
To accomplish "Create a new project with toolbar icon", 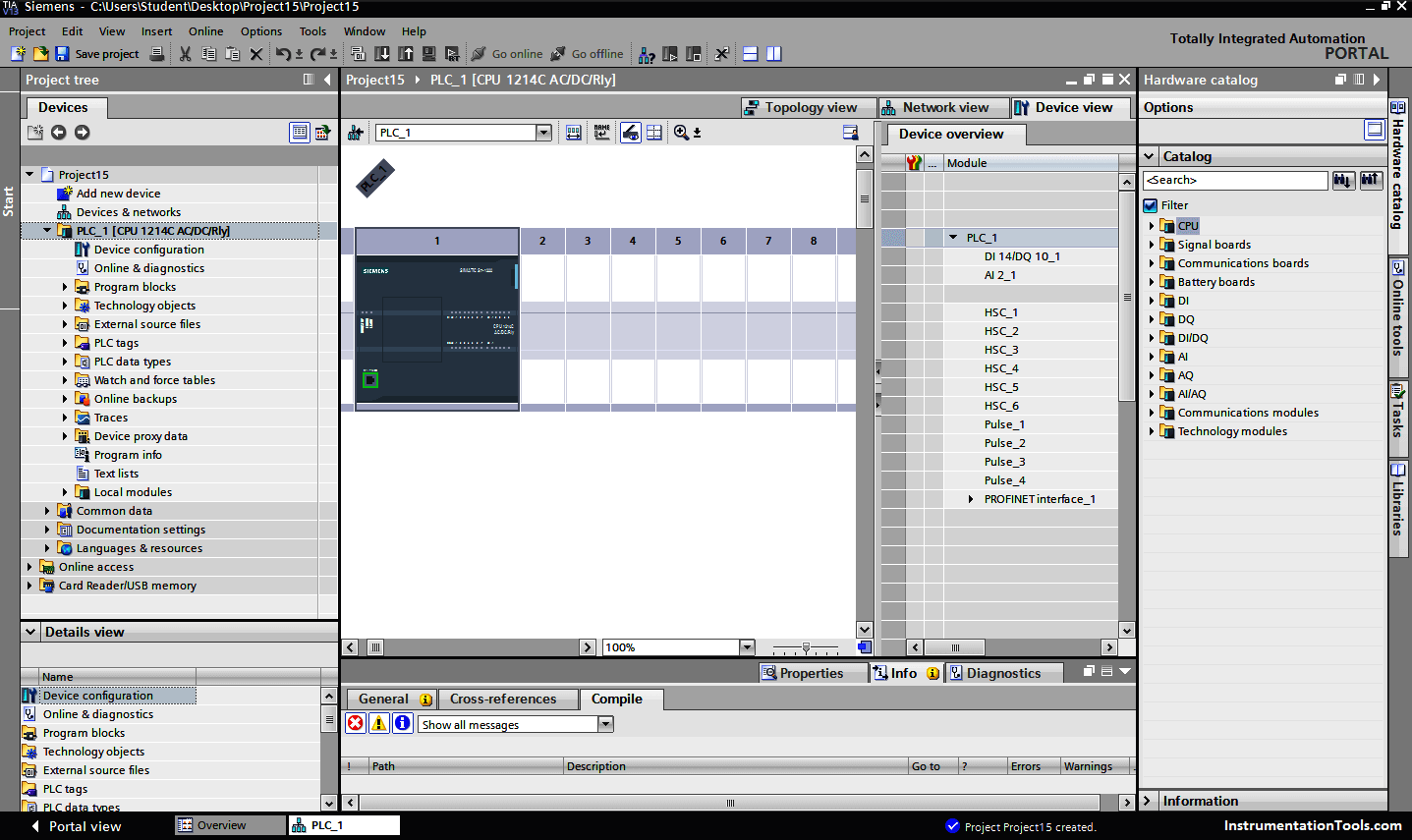I will [x=18, y=54].
